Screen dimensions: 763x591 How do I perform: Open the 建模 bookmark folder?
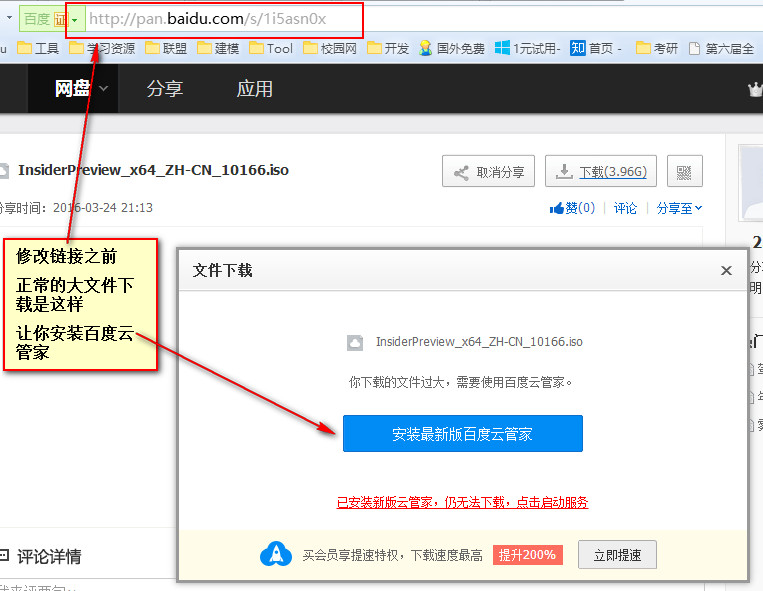[x=218, y=48]
